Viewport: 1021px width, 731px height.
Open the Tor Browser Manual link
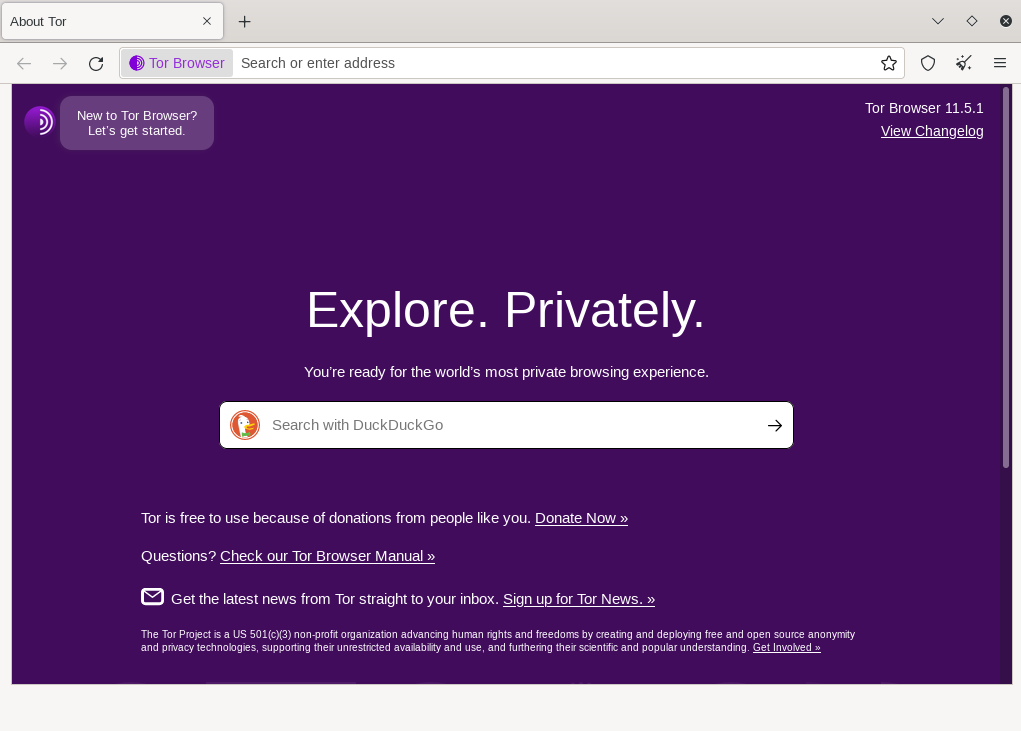point(328,556)
